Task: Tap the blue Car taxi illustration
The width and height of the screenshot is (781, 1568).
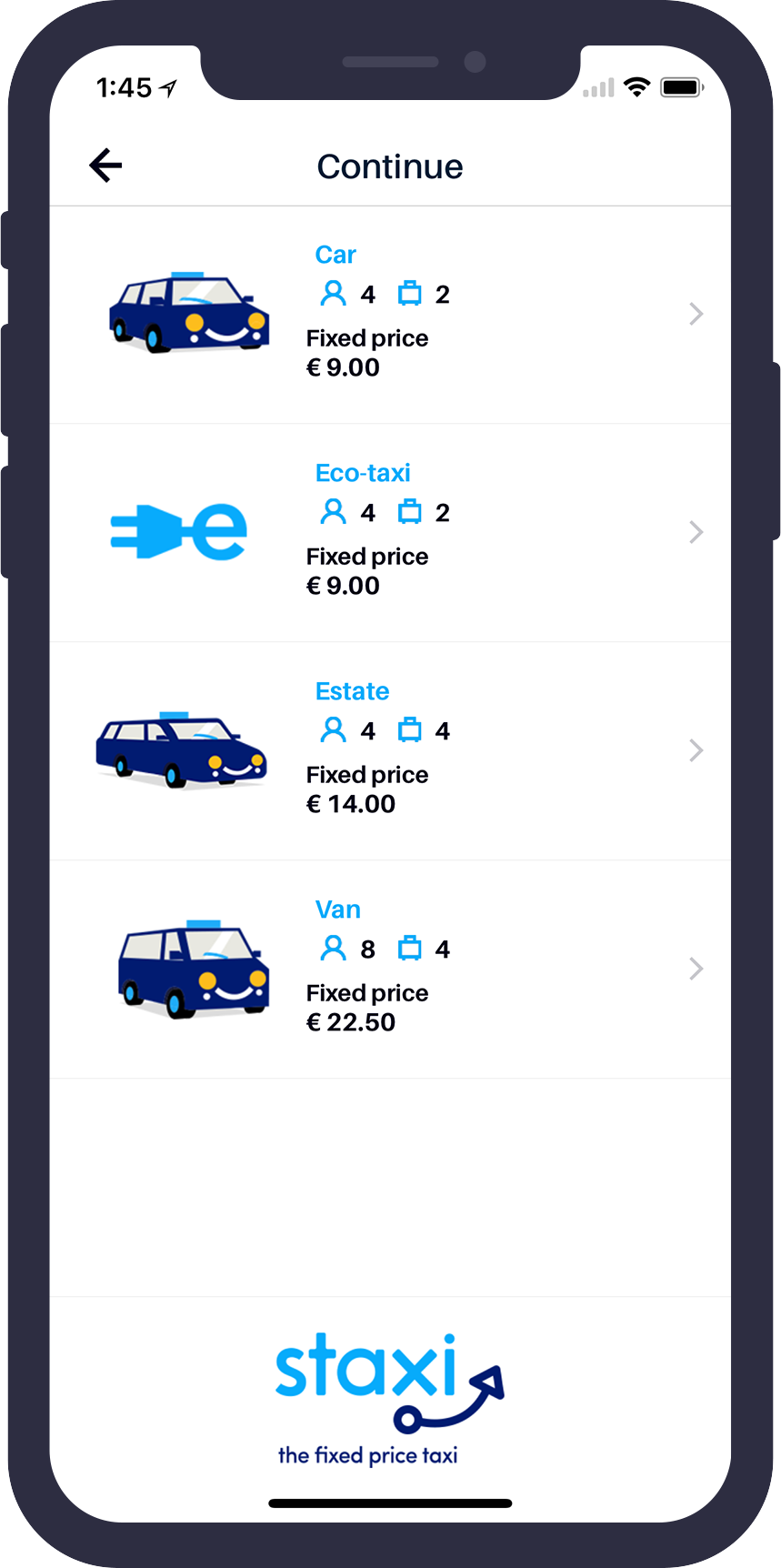Action: pos(189,312)
